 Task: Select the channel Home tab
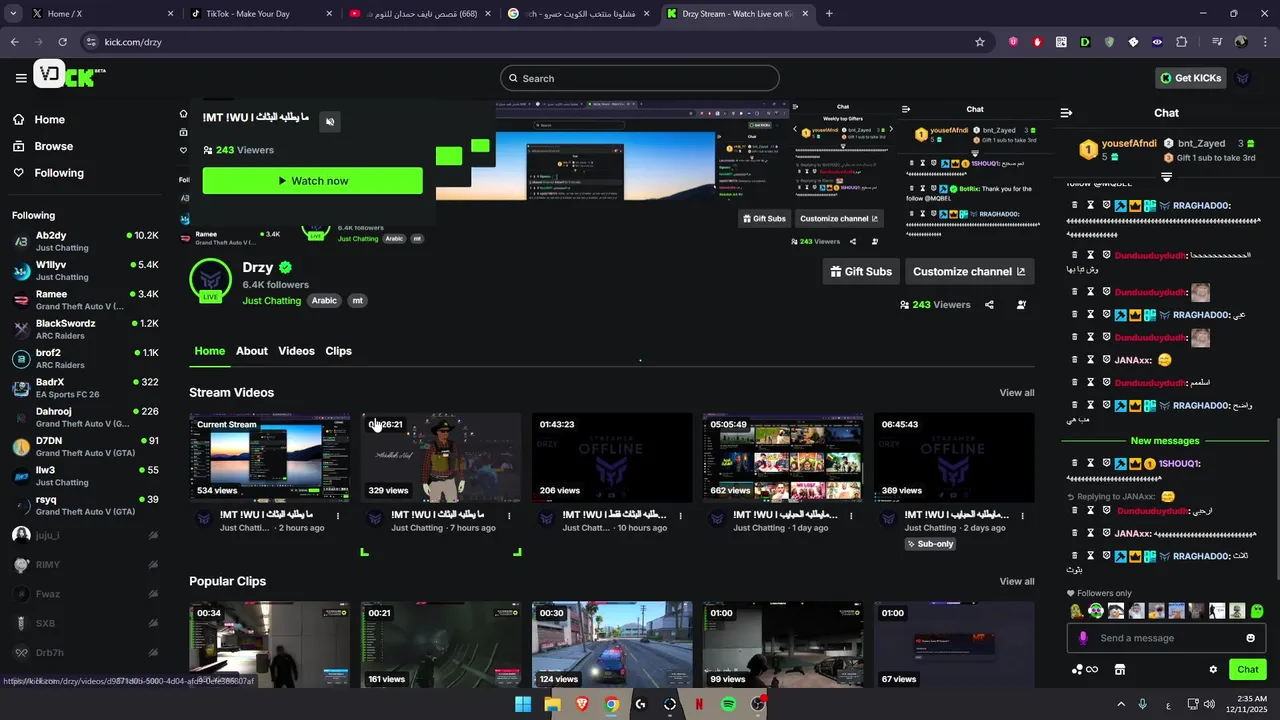point(210,351)
